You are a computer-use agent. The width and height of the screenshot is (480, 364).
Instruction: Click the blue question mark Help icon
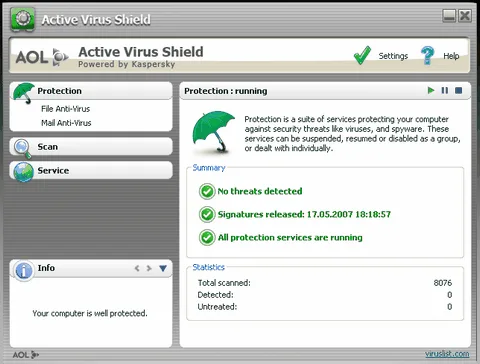[x=427, y=55]
